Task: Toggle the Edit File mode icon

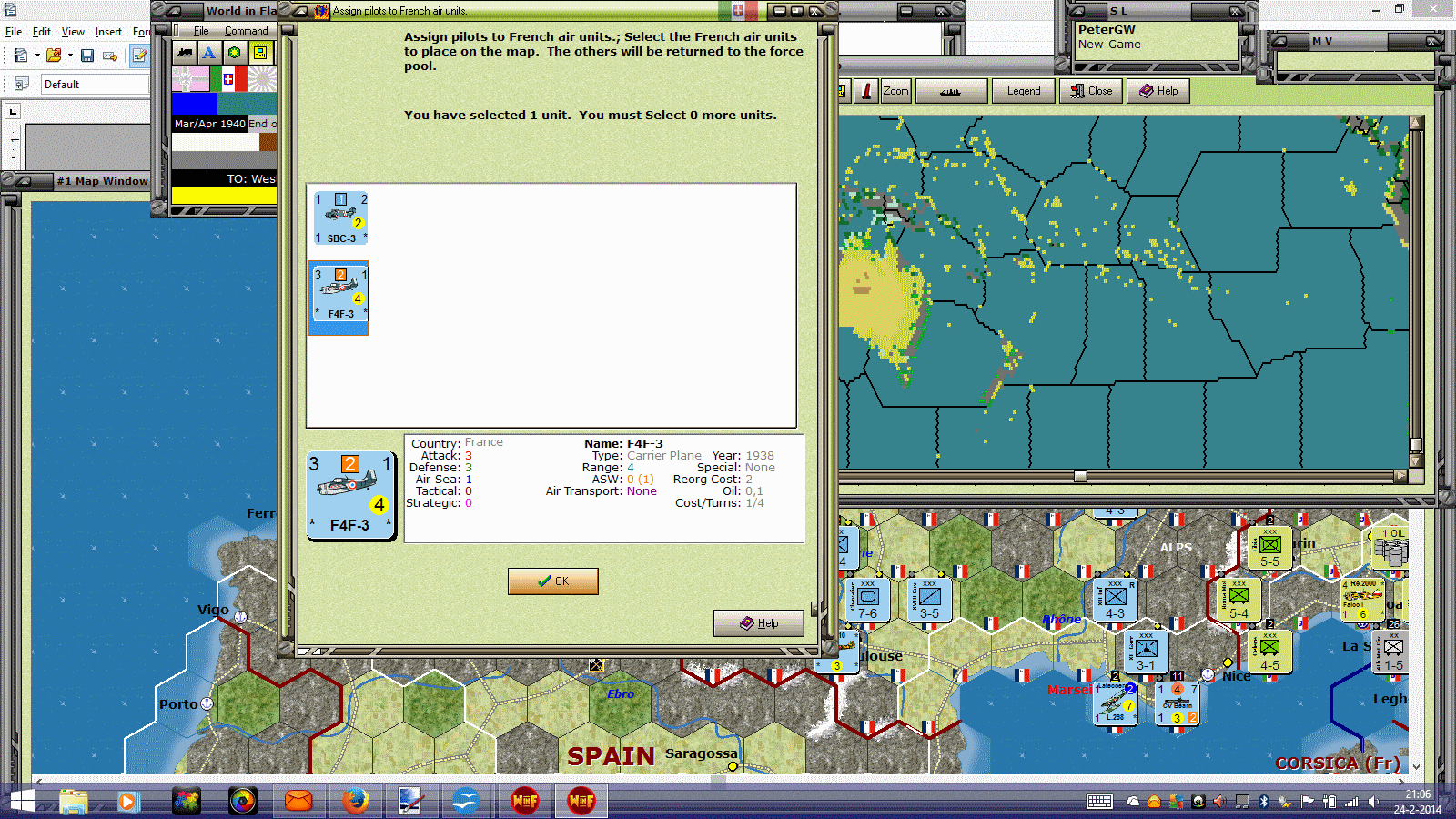Action: (139, 56)
